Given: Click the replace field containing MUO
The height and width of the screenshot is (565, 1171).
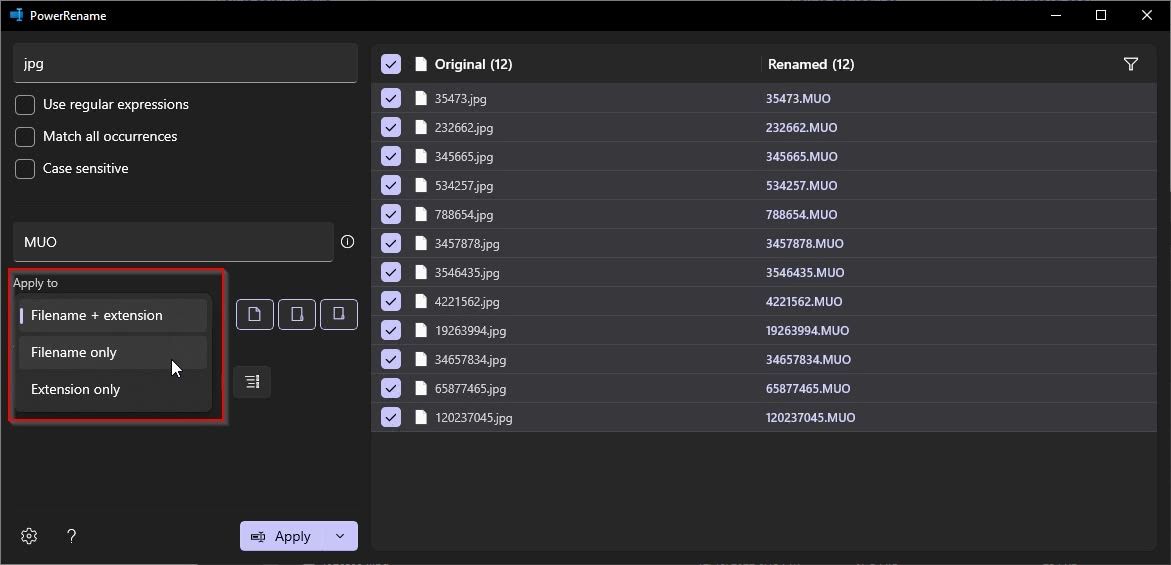Looking at the screenshot, I should [x=173, y=242].
